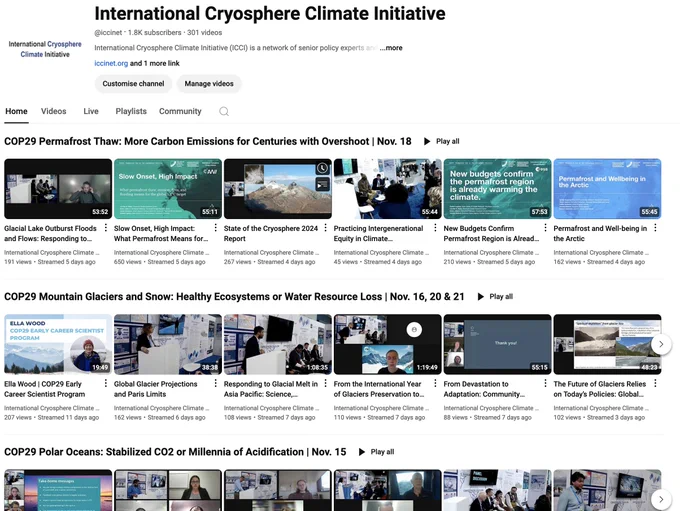Open options menu for State of the Cryosphere 2024 Report
This screenshot has height=511, width=680.
click(x=325, y=228)
